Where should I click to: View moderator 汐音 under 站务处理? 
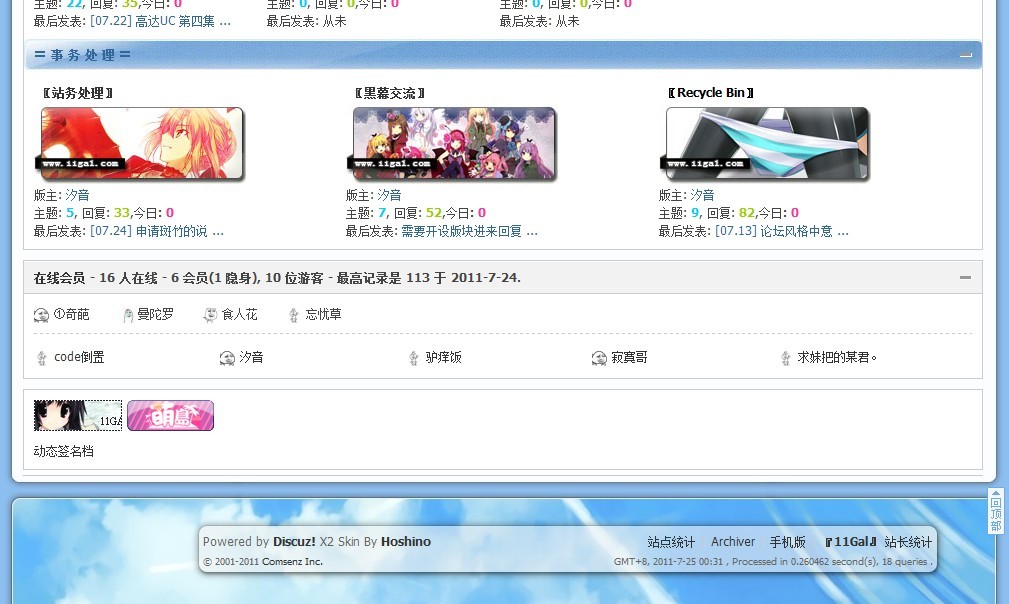click(77, 195)
